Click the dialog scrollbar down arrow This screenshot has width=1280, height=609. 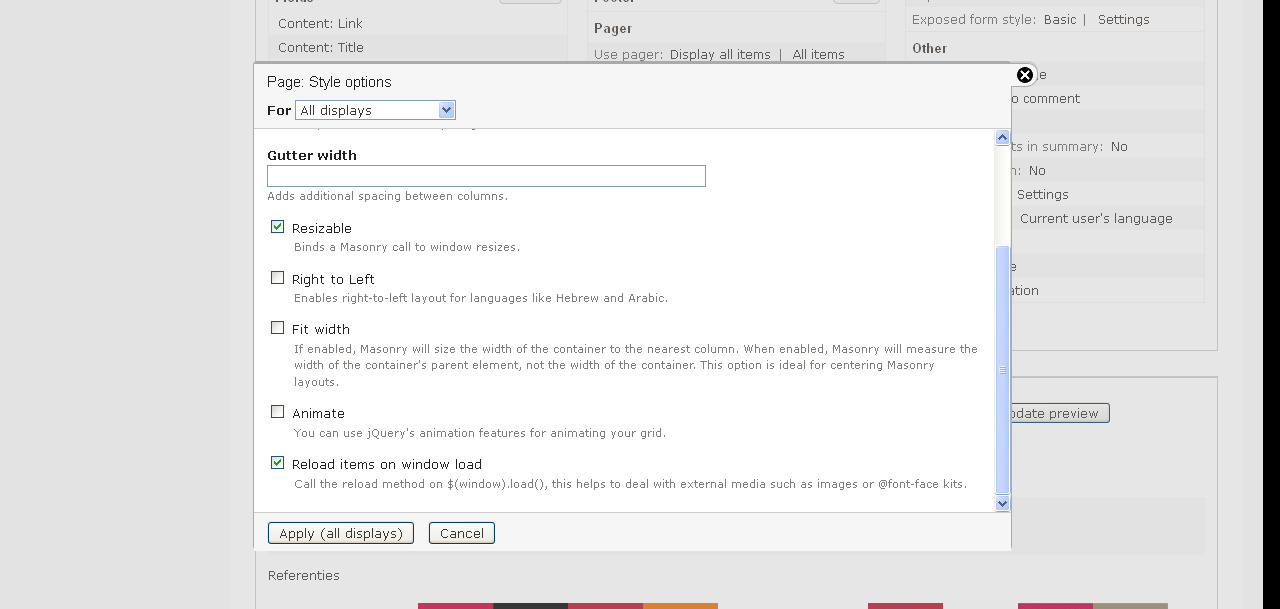1003,504
